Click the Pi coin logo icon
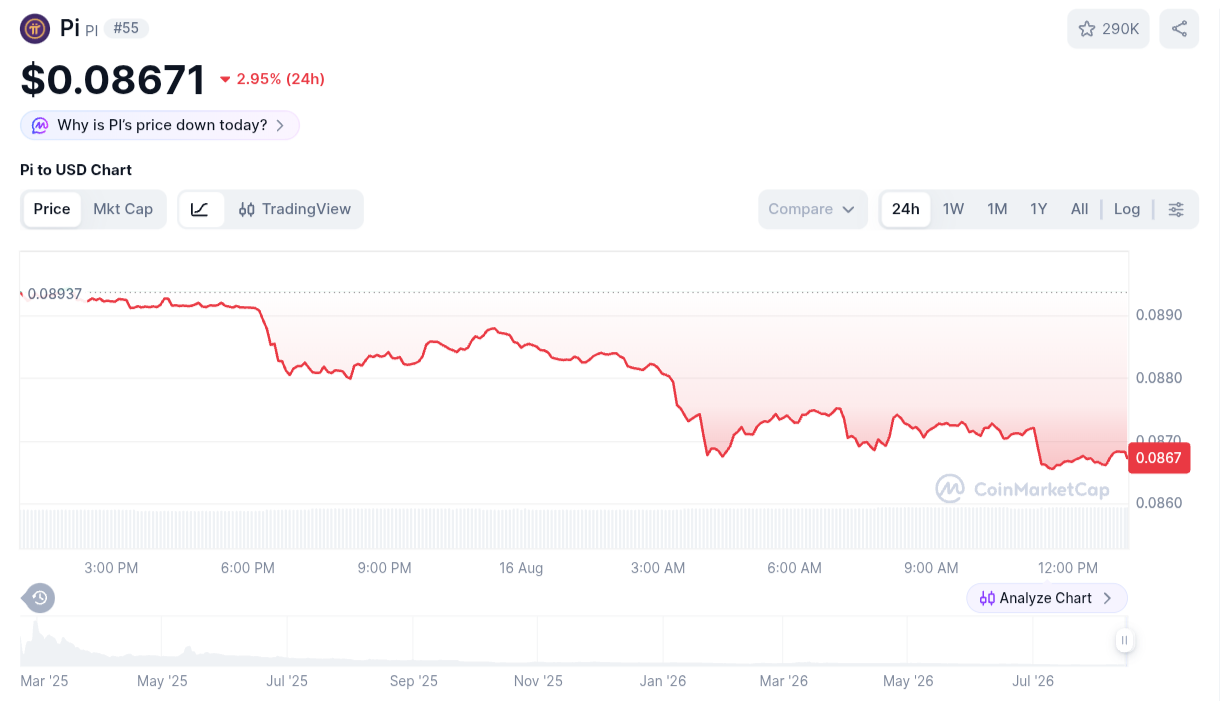 click(x=35, y=28)
